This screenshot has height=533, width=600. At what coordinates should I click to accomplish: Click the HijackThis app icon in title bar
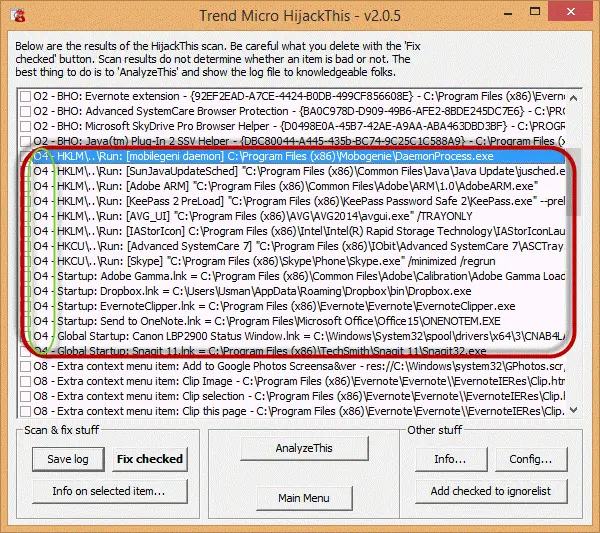pos(18,15)
